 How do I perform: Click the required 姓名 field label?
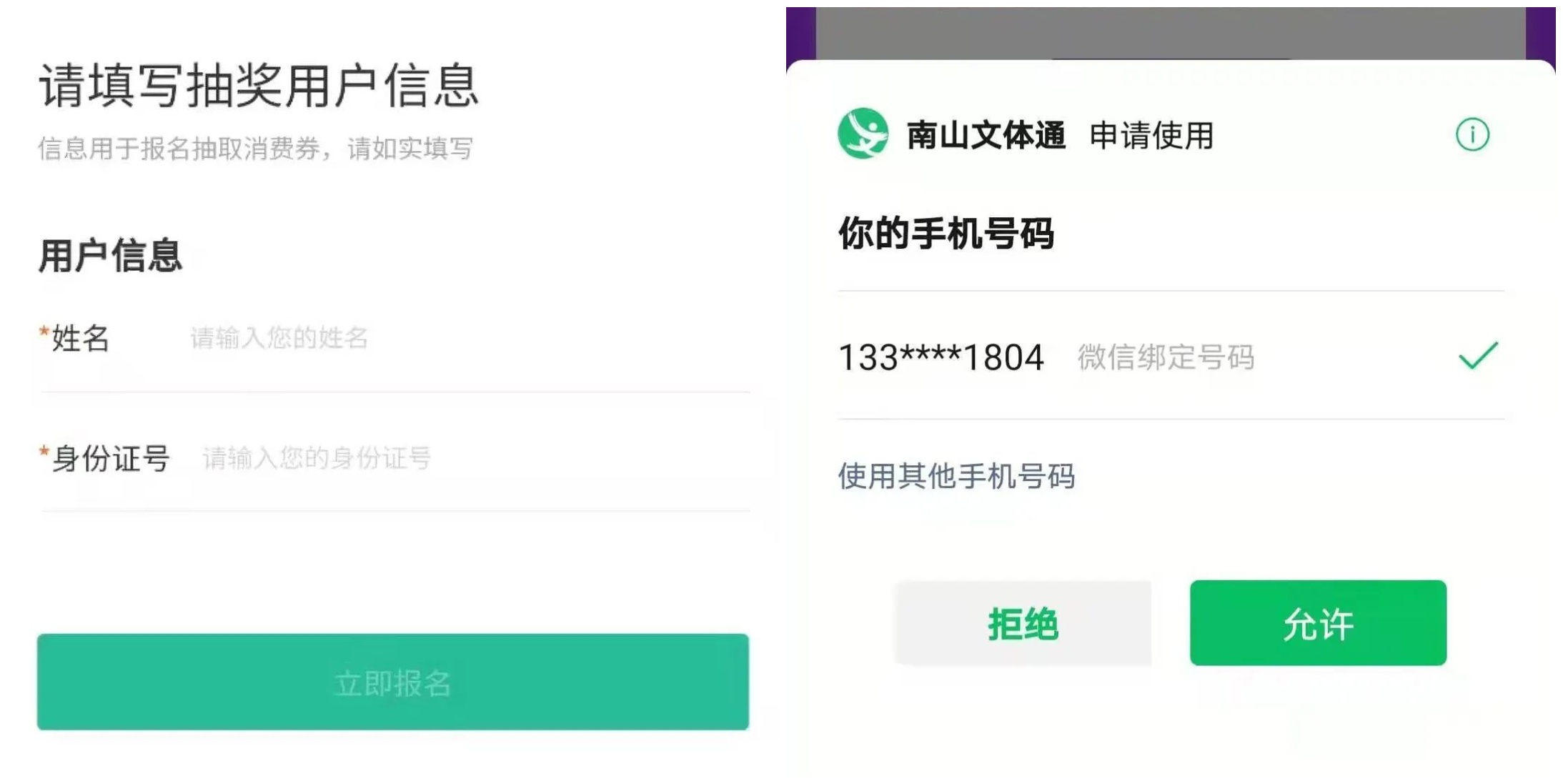pos(80,338)
